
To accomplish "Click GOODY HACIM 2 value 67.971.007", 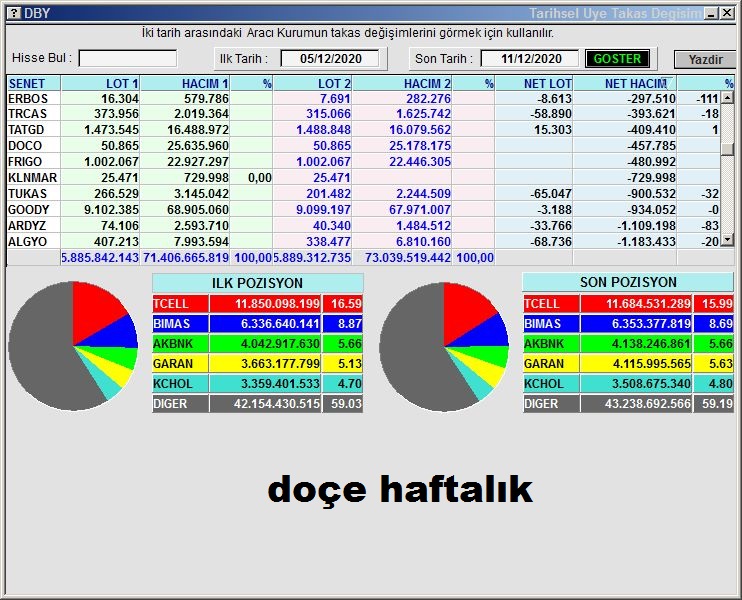I will pos(420,209).
